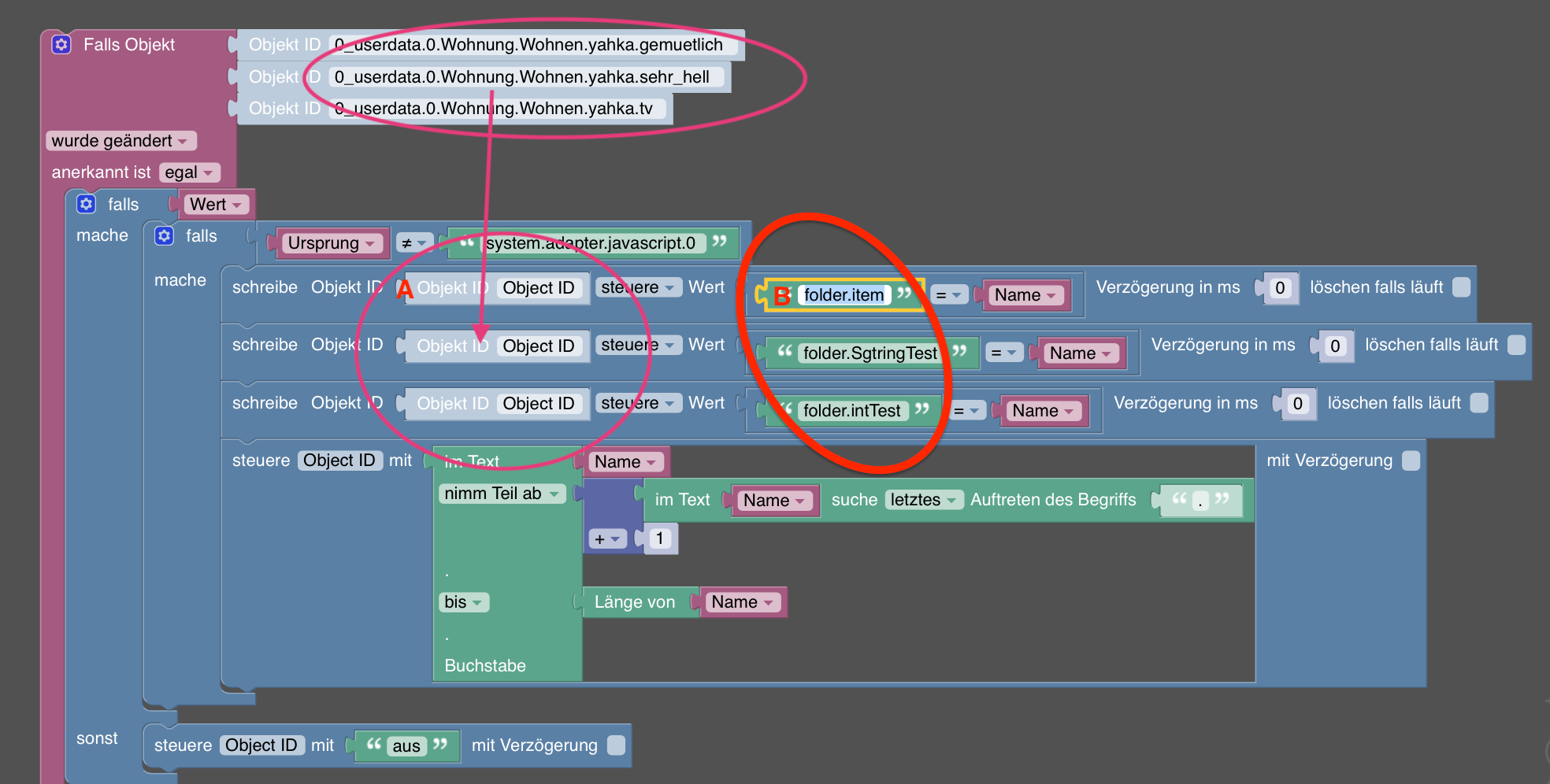The image size is (1550, 784).
Task: Select the letztes occurrence dropdown
Action: point(924,500)
